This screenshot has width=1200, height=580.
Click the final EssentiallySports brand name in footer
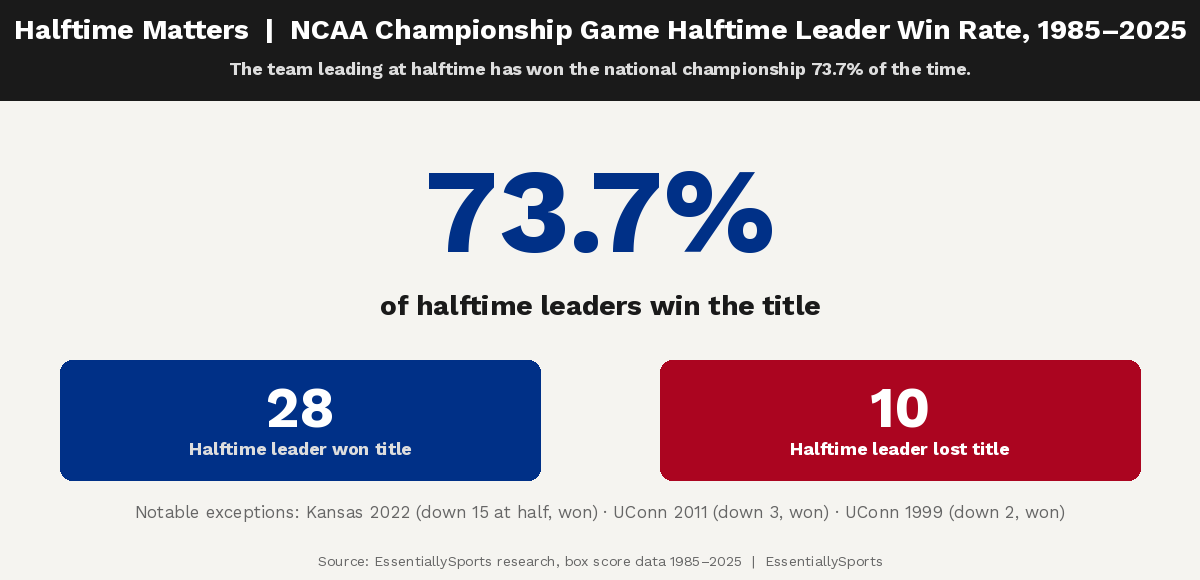click(x=824, y=562)
